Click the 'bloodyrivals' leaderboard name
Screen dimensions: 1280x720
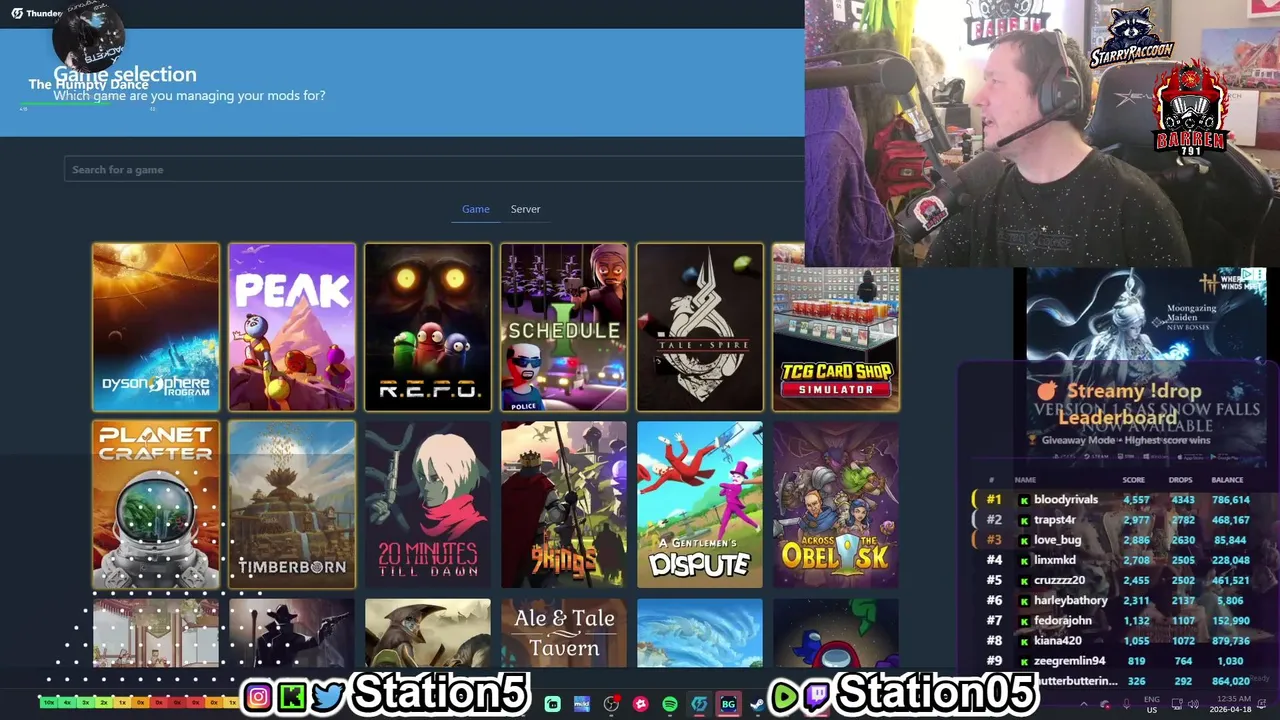pyautogui.click(x=1066, y=499)
